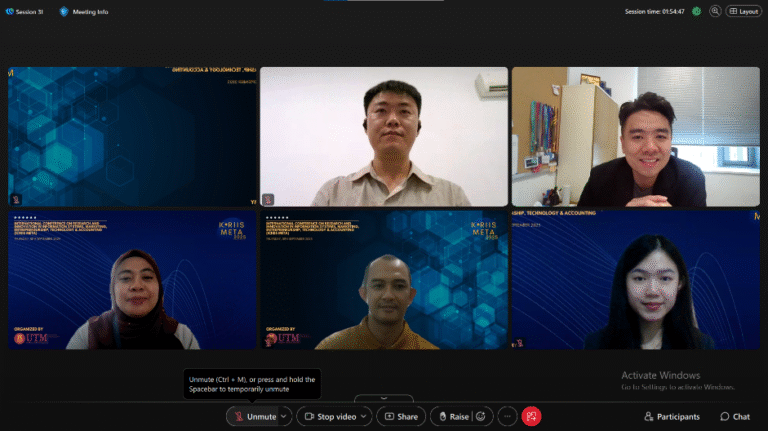
Task: Leave the meeting with red button
Action: pyautogui.click(x=531, y=416)
